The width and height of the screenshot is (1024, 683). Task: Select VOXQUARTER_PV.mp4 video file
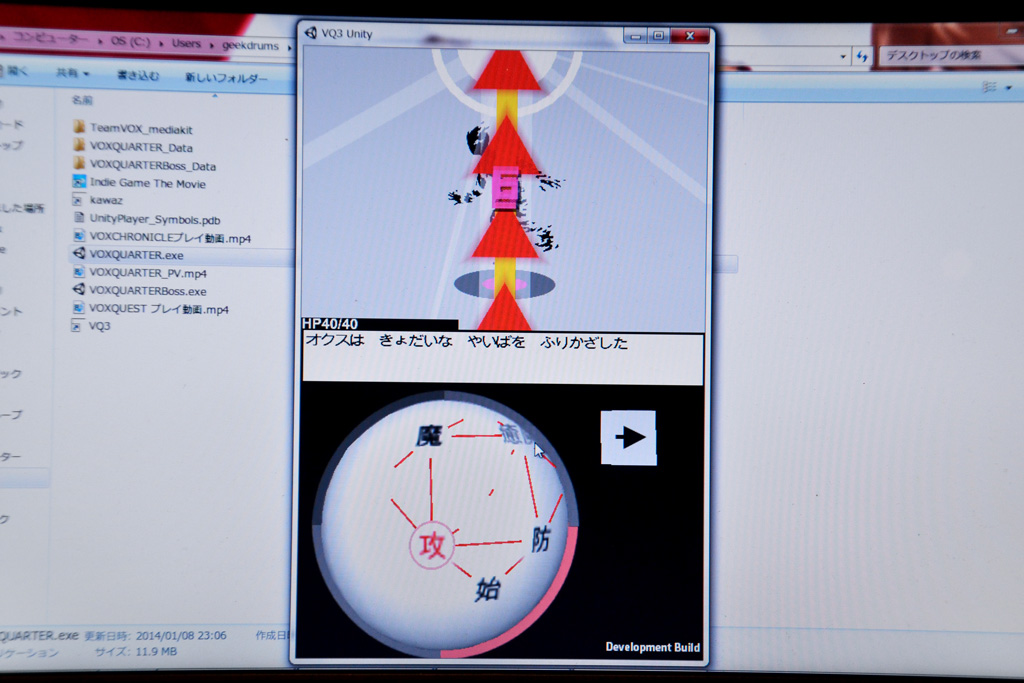tap(140, 272)
